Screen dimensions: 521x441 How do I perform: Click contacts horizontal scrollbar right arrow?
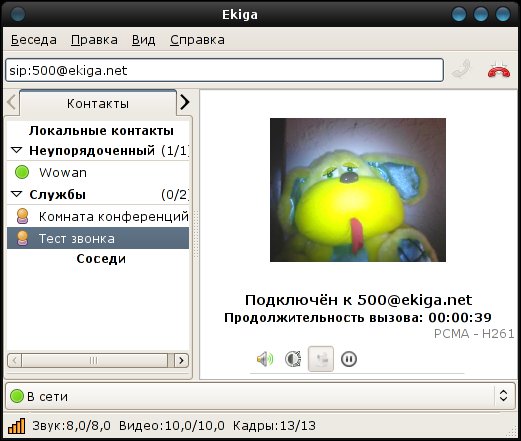click(181, 361)
